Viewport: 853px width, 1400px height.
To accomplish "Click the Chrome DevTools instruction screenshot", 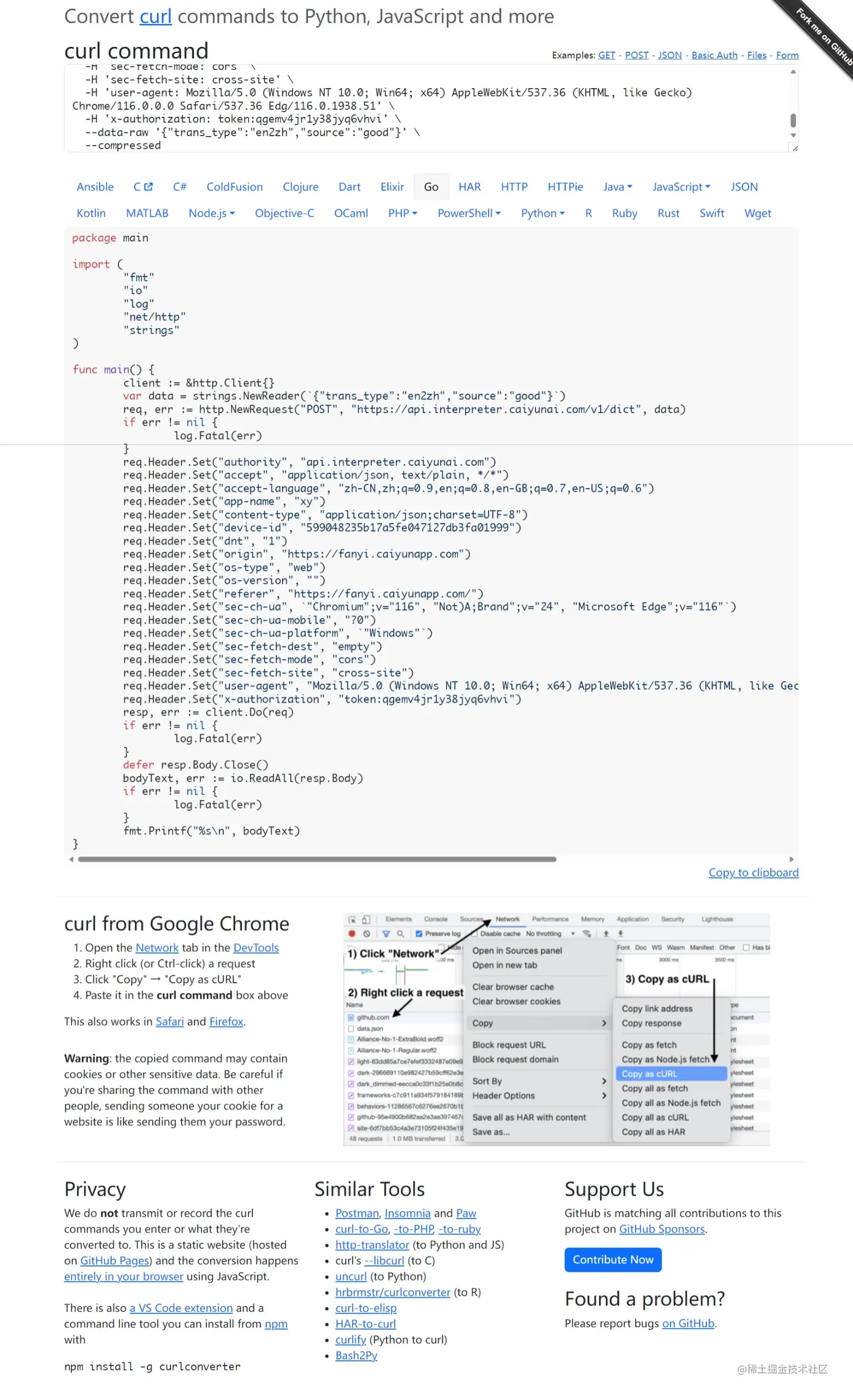I will [x=557, y=1029].
